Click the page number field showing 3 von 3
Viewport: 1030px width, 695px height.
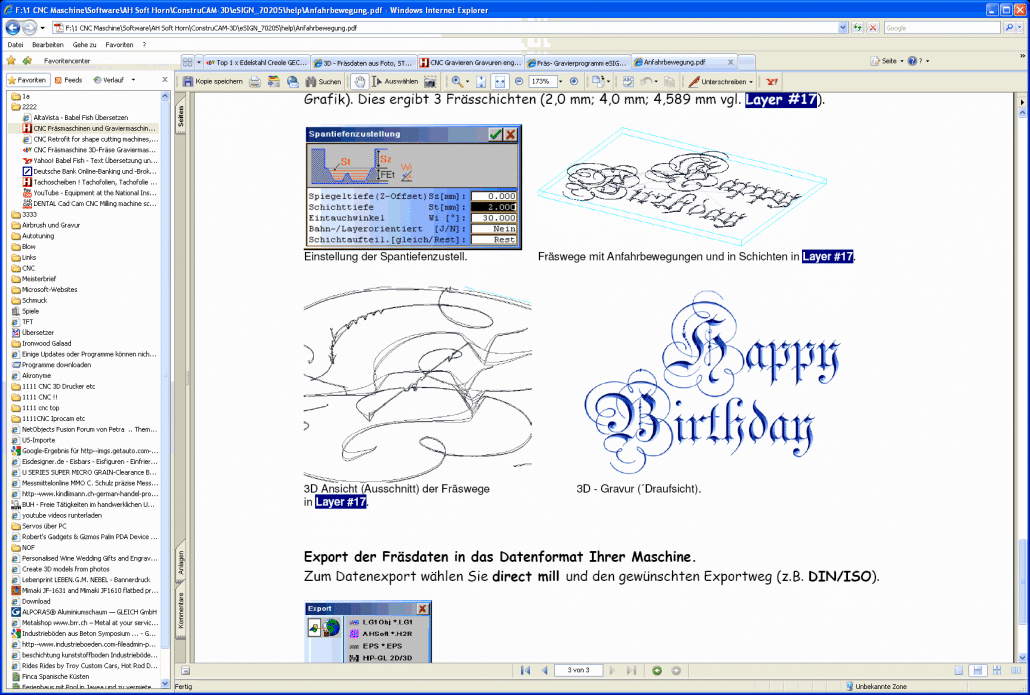[x=577, y=671]
